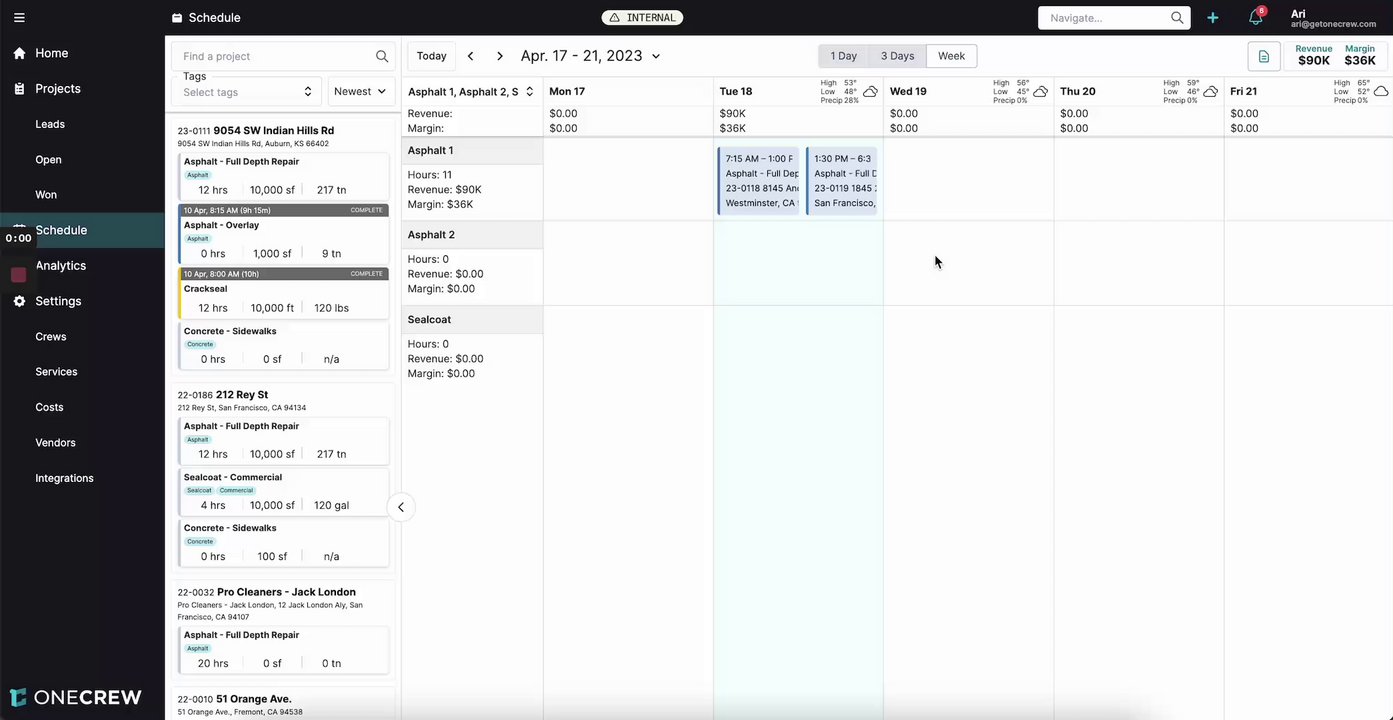
Task: Open Ari user account menu
Action: (1333, 18)
